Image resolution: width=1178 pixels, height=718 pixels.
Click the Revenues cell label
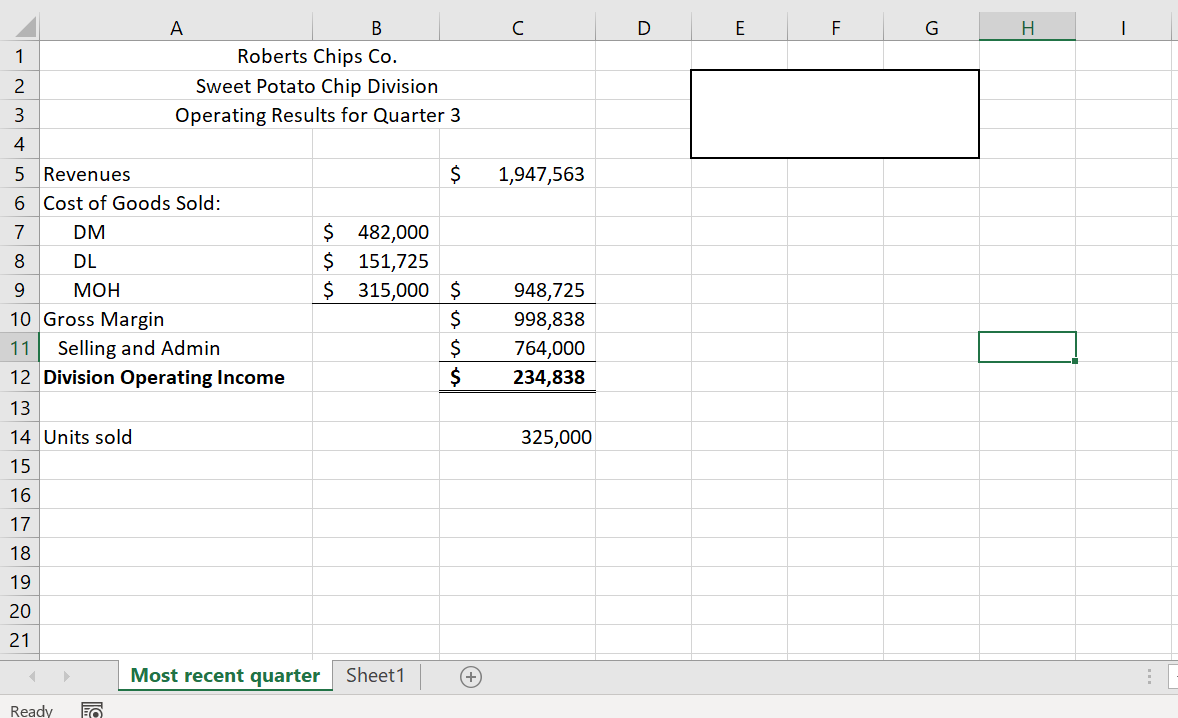(85, 174)
